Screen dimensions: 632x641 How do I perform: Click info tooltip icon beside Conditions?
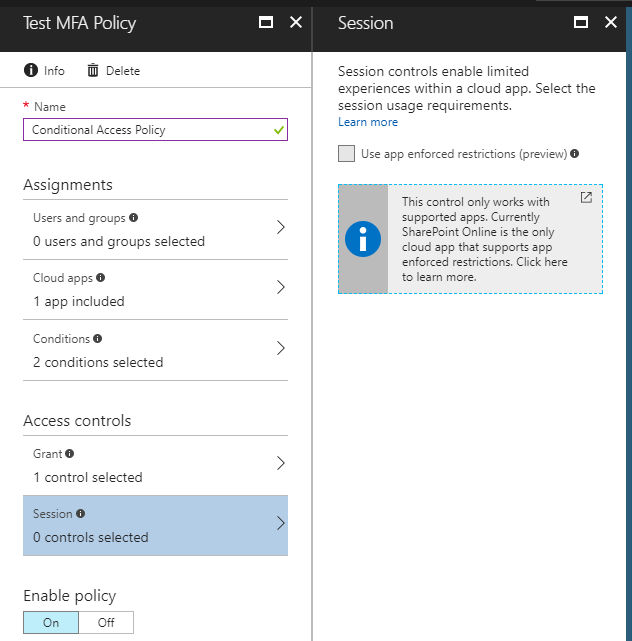click(x=97, y=339)
